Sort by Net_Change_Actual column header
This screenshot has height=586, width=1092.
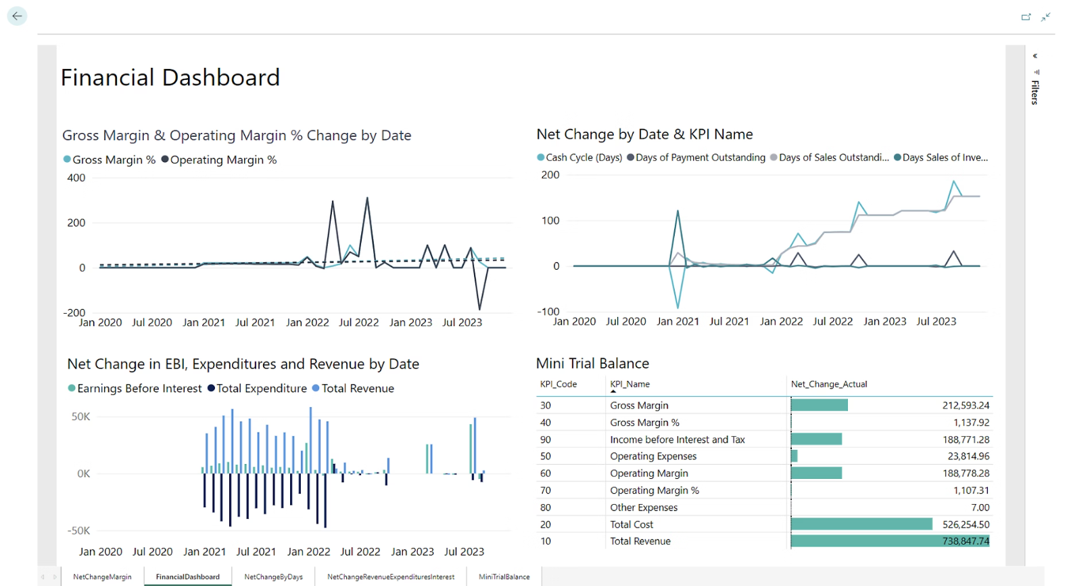click(828, 384)
